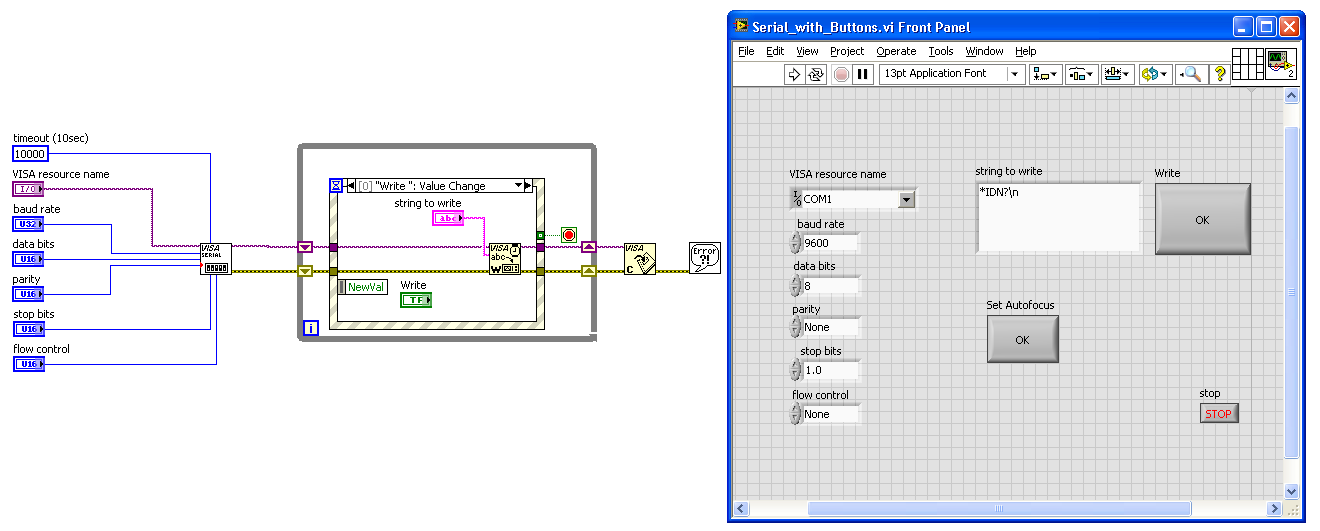Select the Write TF boolean terminal
Screen dimensions: 1320x531
coord(416,300)
